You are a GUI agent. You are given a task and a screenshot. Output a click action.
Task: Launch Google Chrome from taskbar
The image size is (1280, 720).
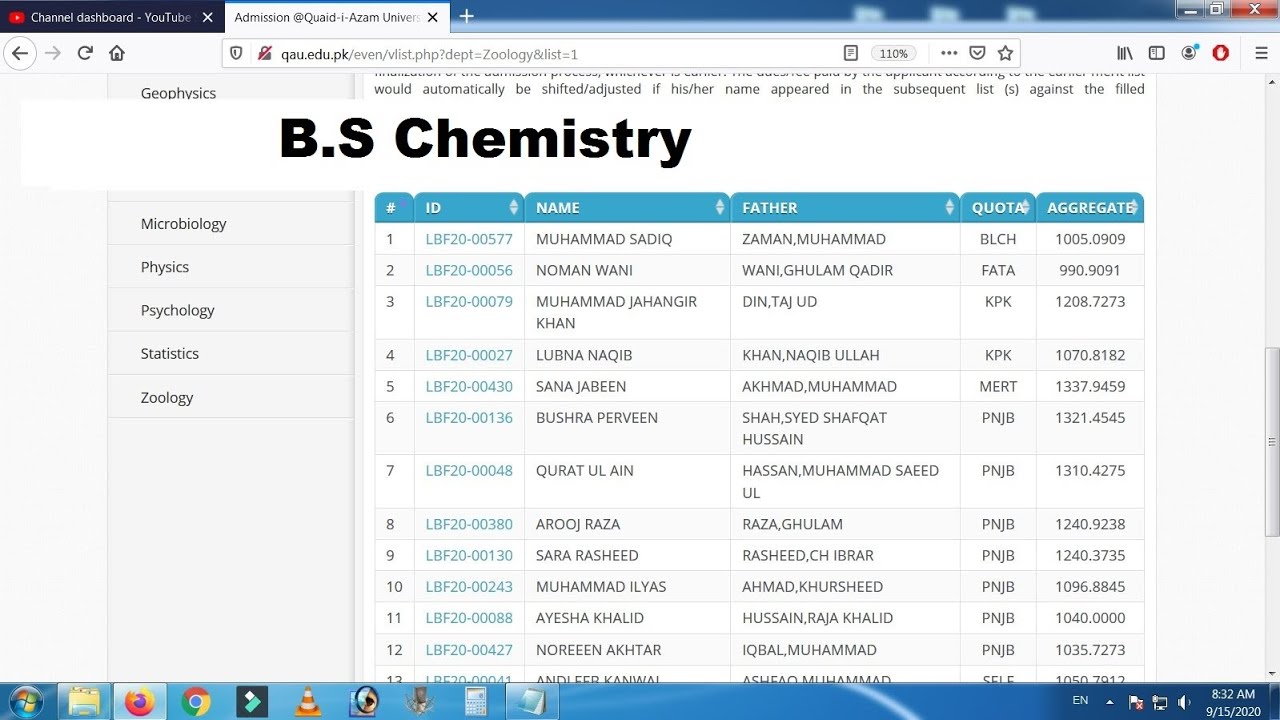[x=196, y=702]
